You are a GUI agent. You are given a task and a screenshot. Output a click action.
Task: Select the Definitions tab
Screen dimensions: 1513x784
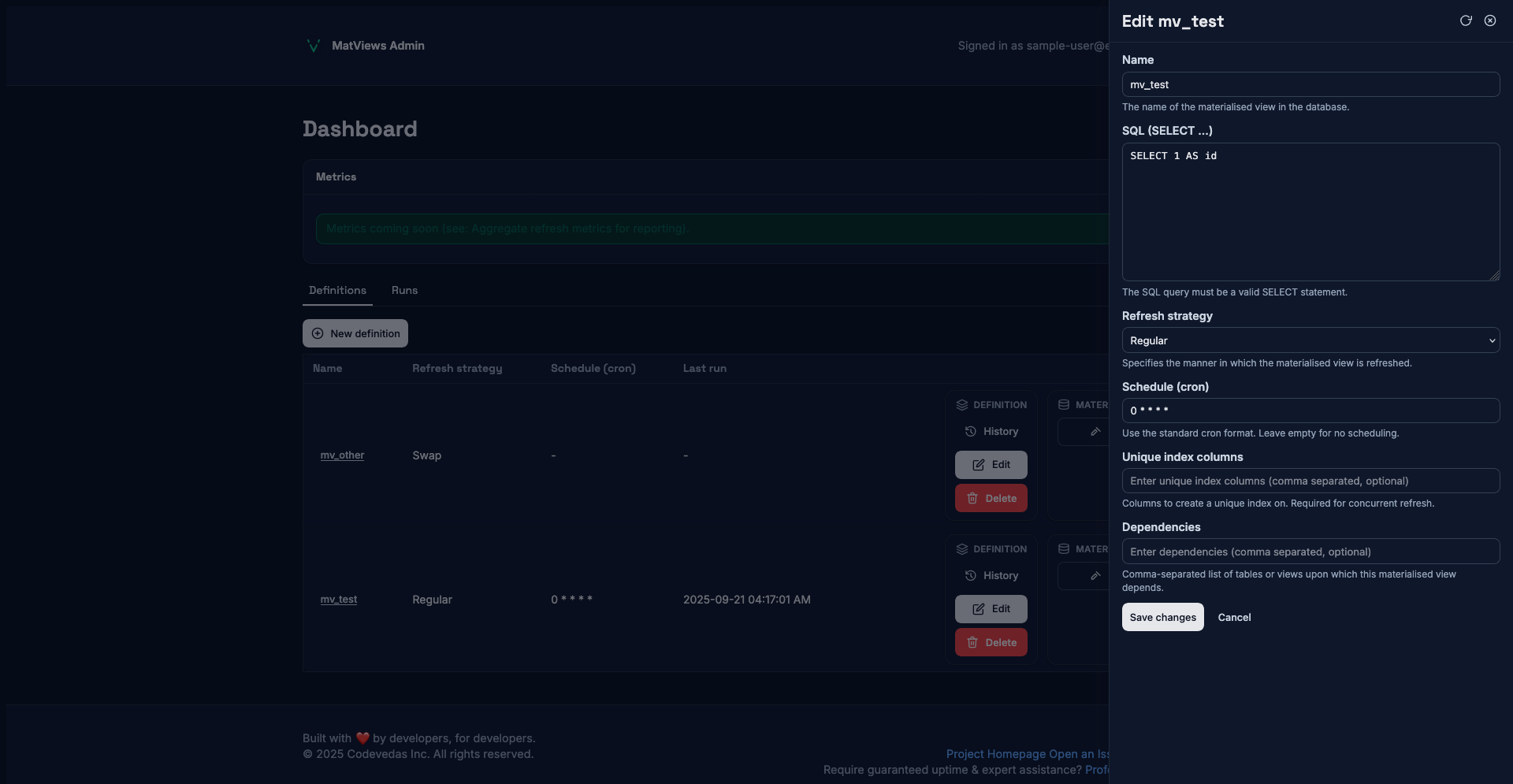point(337,291)
